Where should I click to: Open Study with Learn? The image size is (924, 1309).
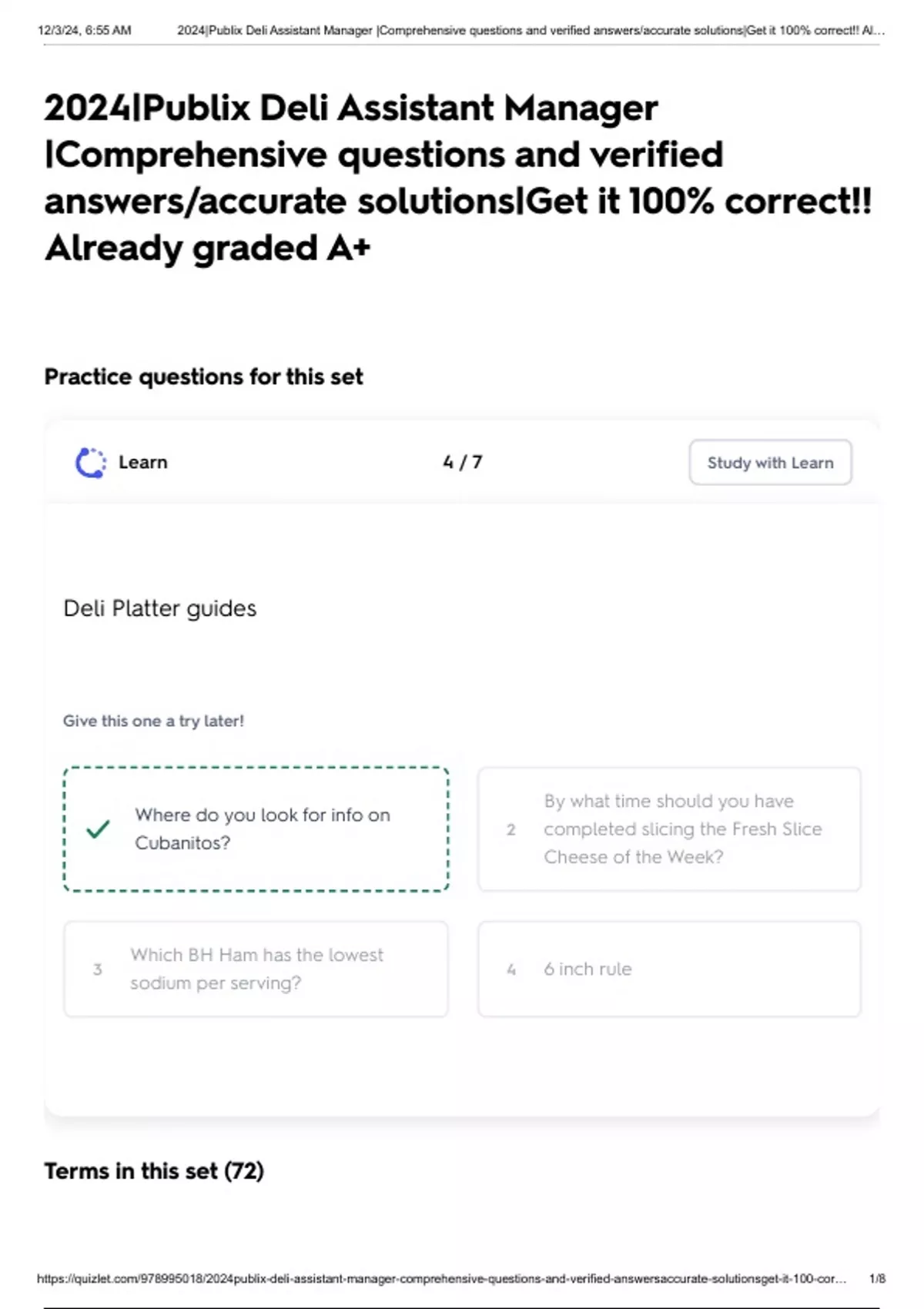770,463
